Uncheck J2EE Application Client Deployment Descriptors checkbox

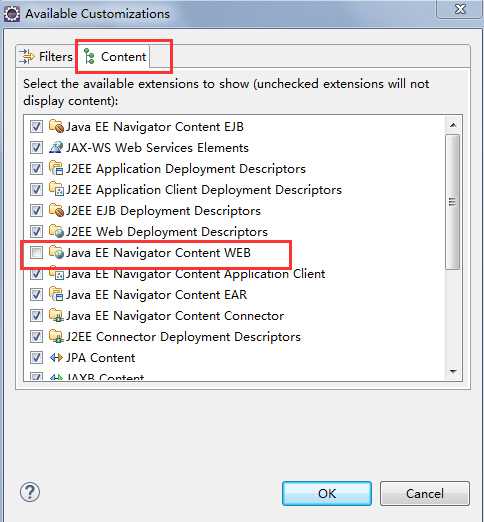[36, 189]
